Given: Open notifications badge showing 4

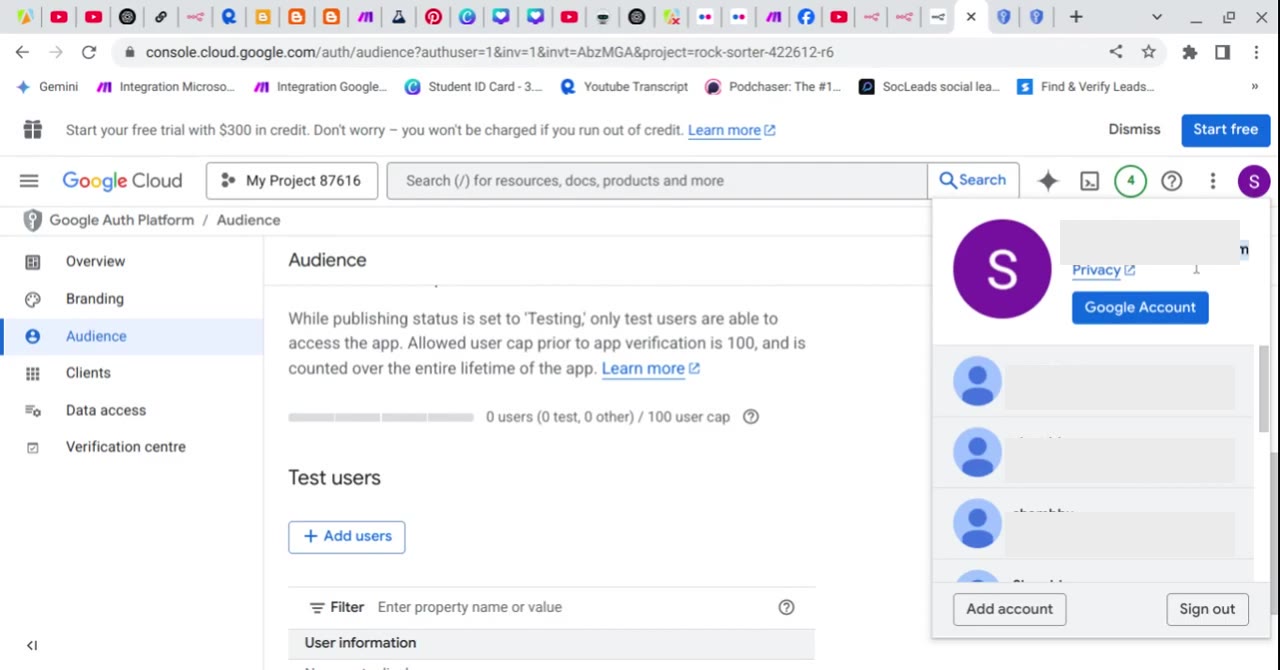Looking at the screenshot, I should click(x=1130, y=181).
